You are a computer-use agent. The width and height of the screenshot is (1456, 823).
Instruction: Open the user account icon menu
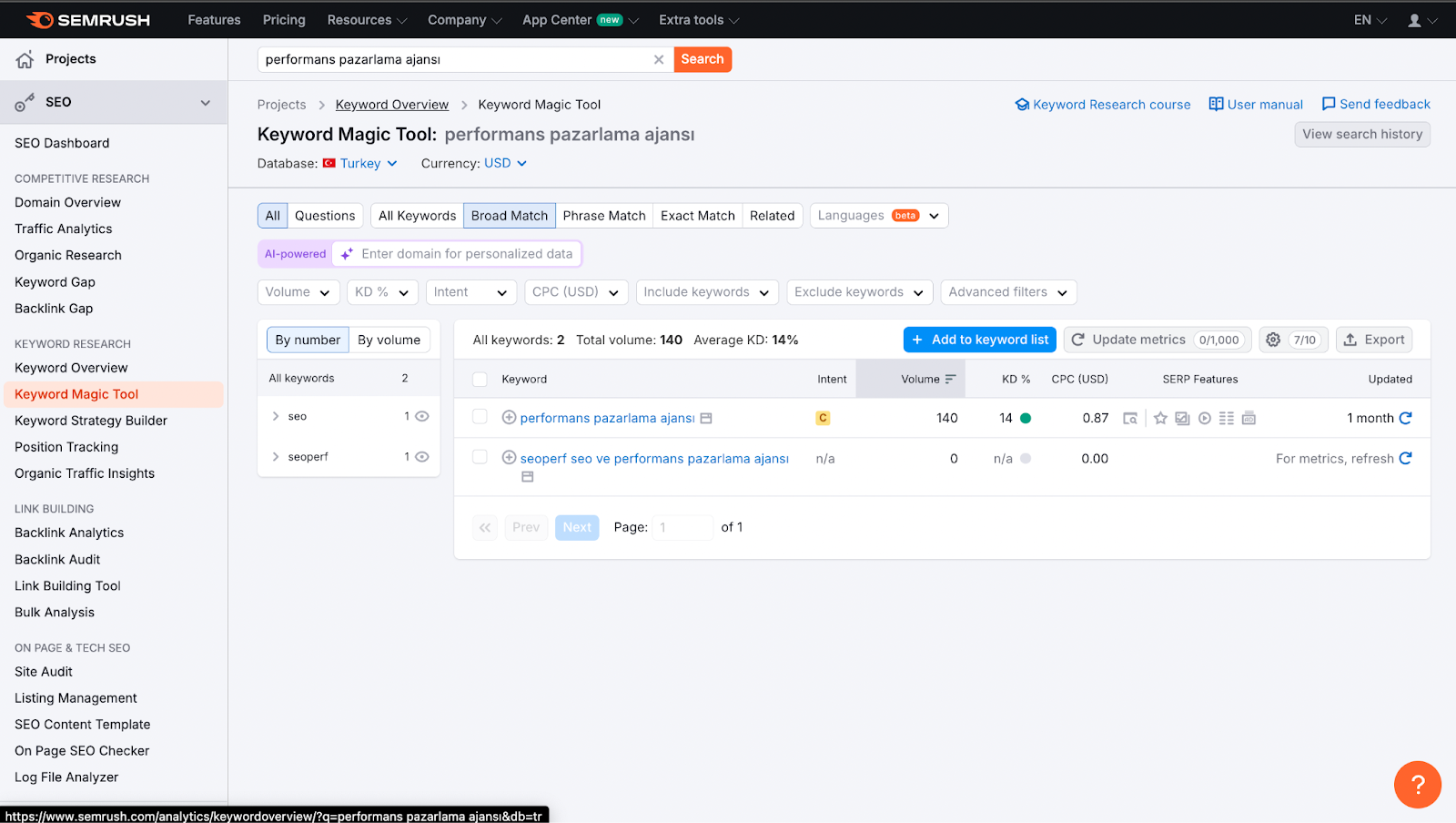[1422, 20]
